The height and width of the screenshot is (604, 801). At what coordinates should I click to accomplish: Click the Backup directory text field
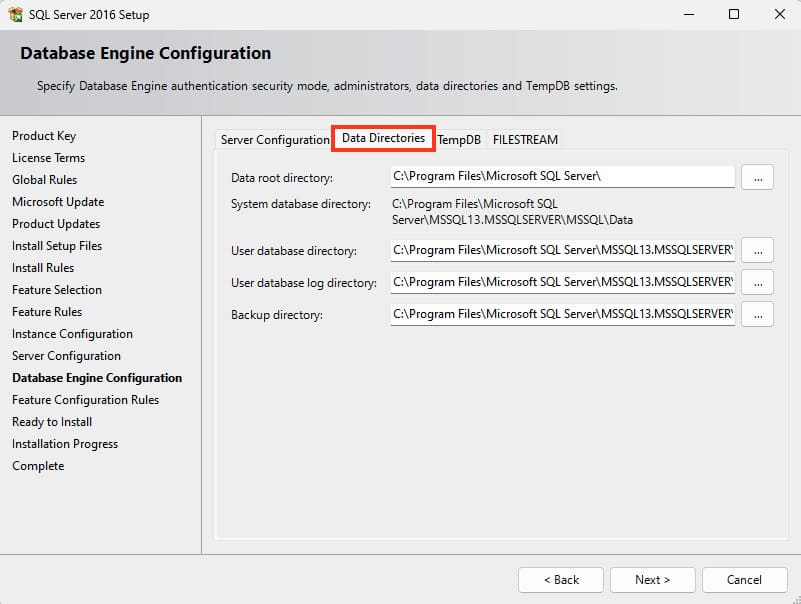coord(562,314)
